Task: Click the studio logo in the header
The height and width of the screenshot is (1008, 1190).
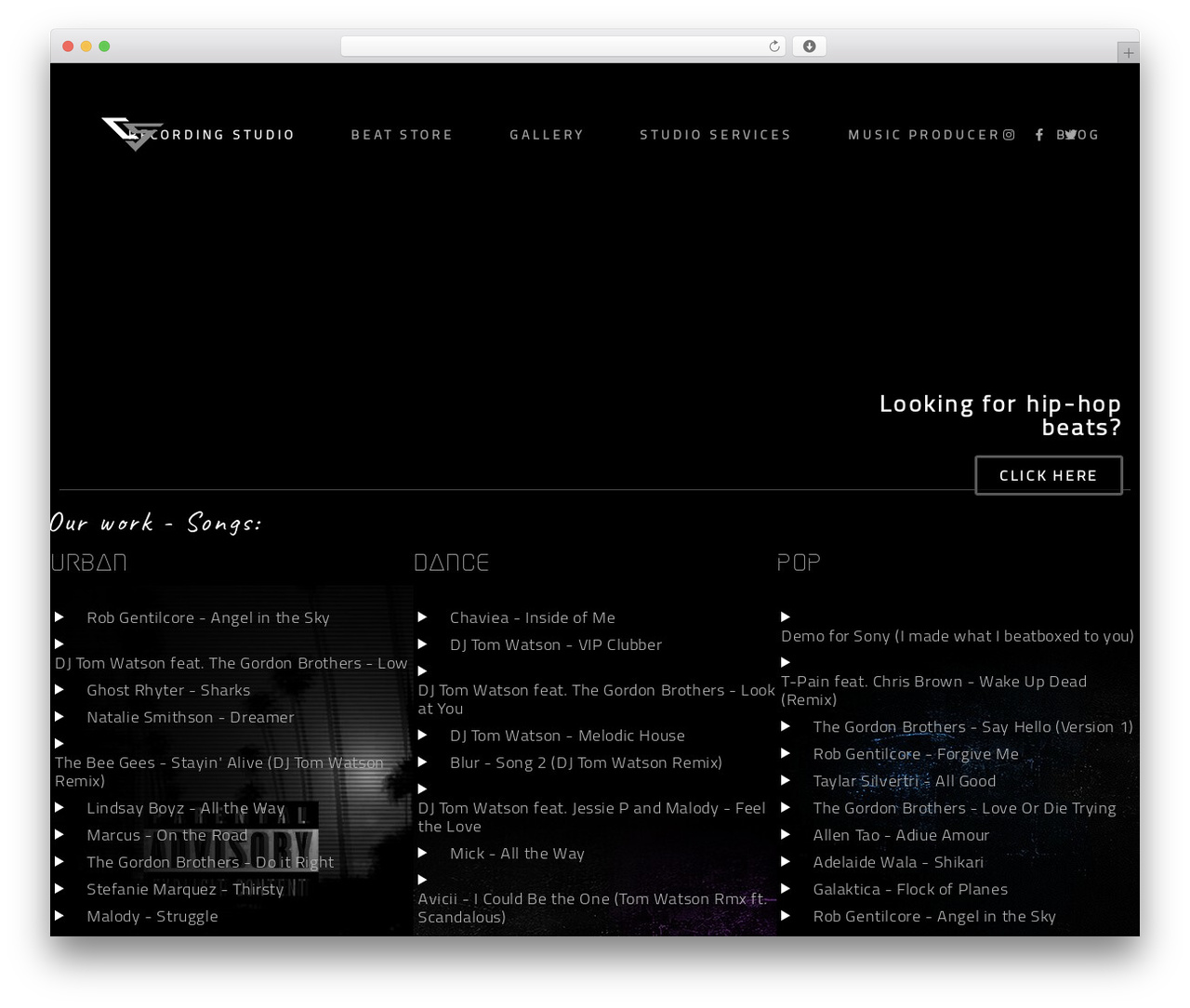Action: [132, 134]
